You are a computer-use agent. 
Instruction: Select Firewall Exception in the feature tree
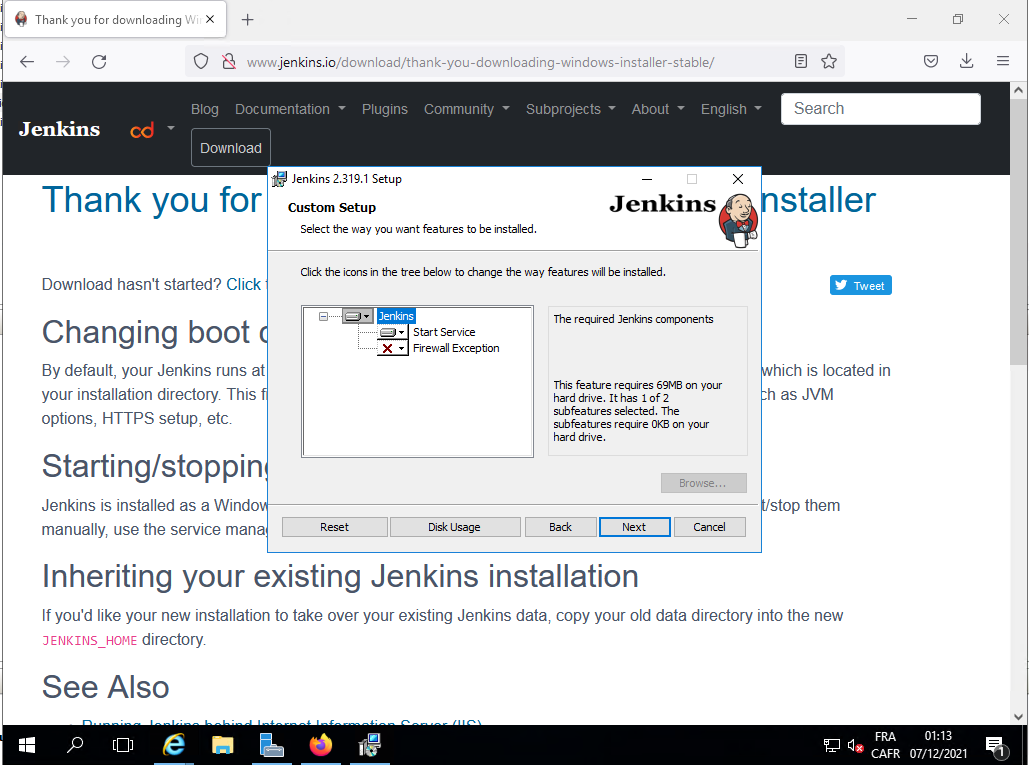point(456,348)
